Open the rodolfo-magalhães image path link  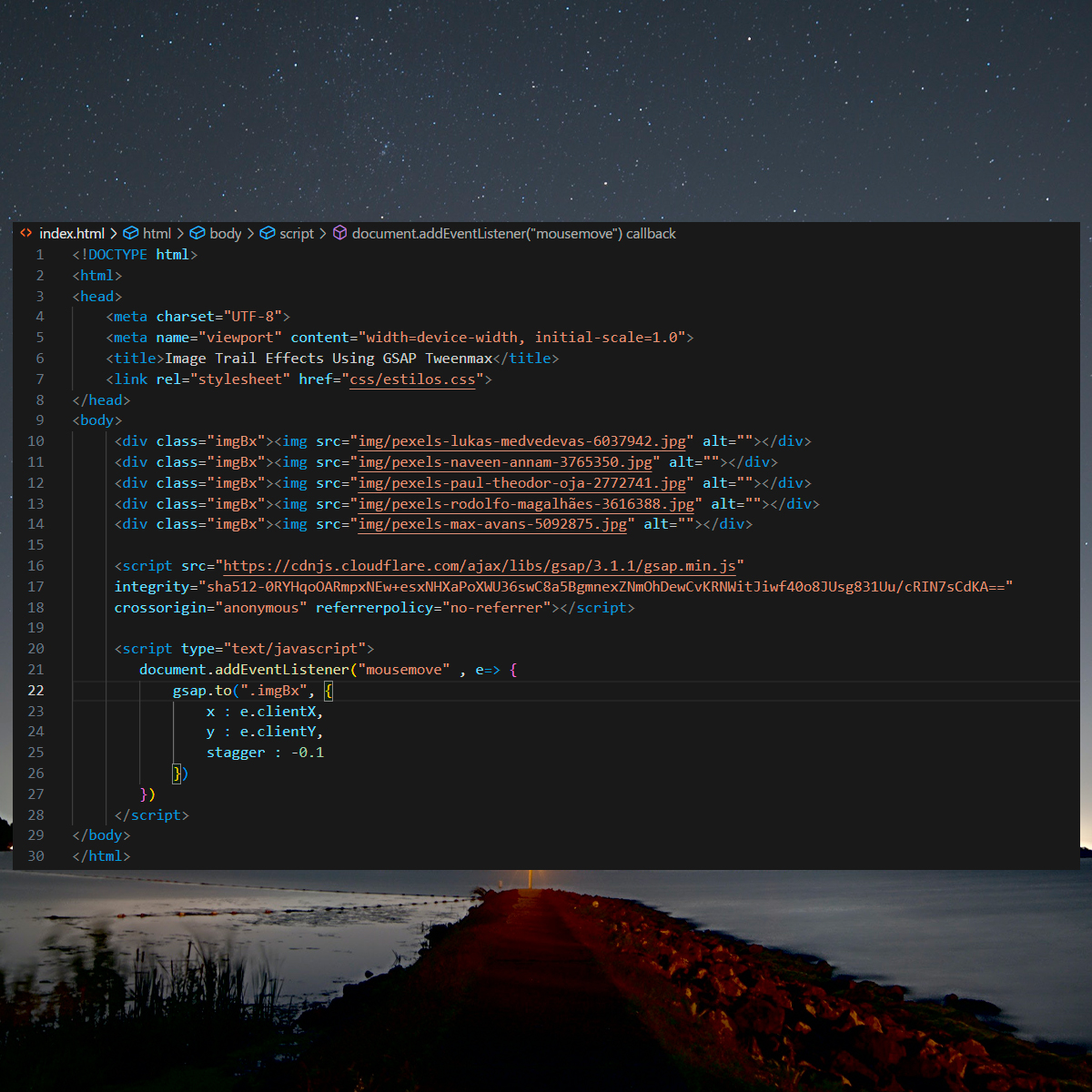526,504
